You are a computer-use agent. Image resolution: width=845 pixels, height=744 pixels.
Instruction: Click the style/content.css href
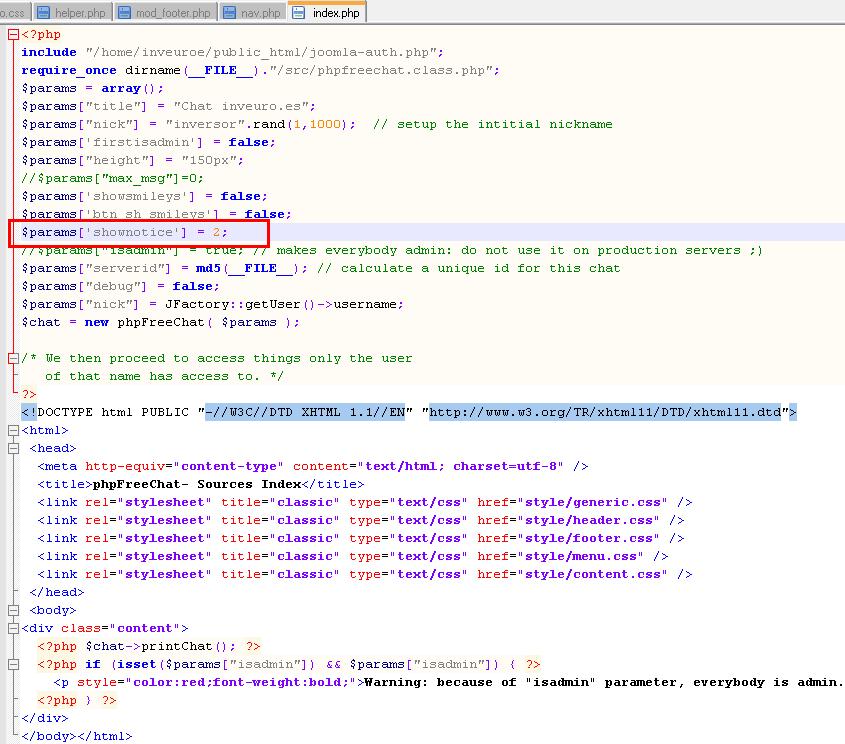coord(592,574)
